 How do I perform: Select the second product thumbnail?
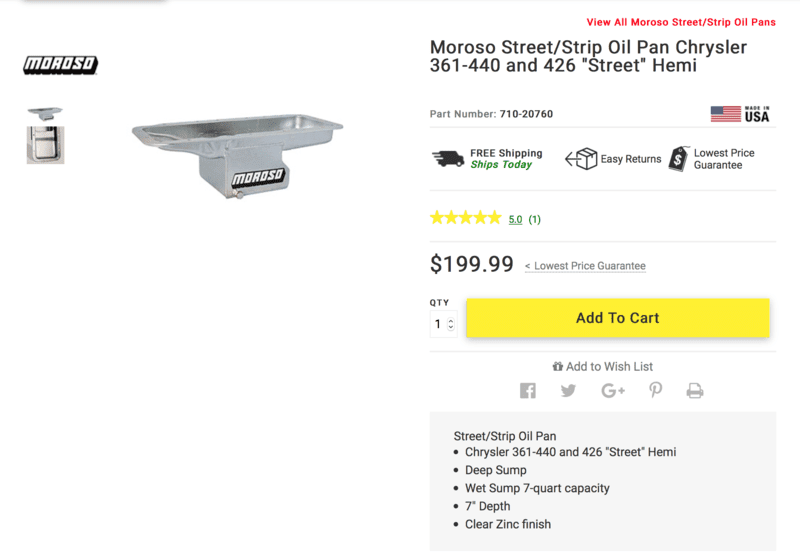pyautogui.click(x=45, y=145)
